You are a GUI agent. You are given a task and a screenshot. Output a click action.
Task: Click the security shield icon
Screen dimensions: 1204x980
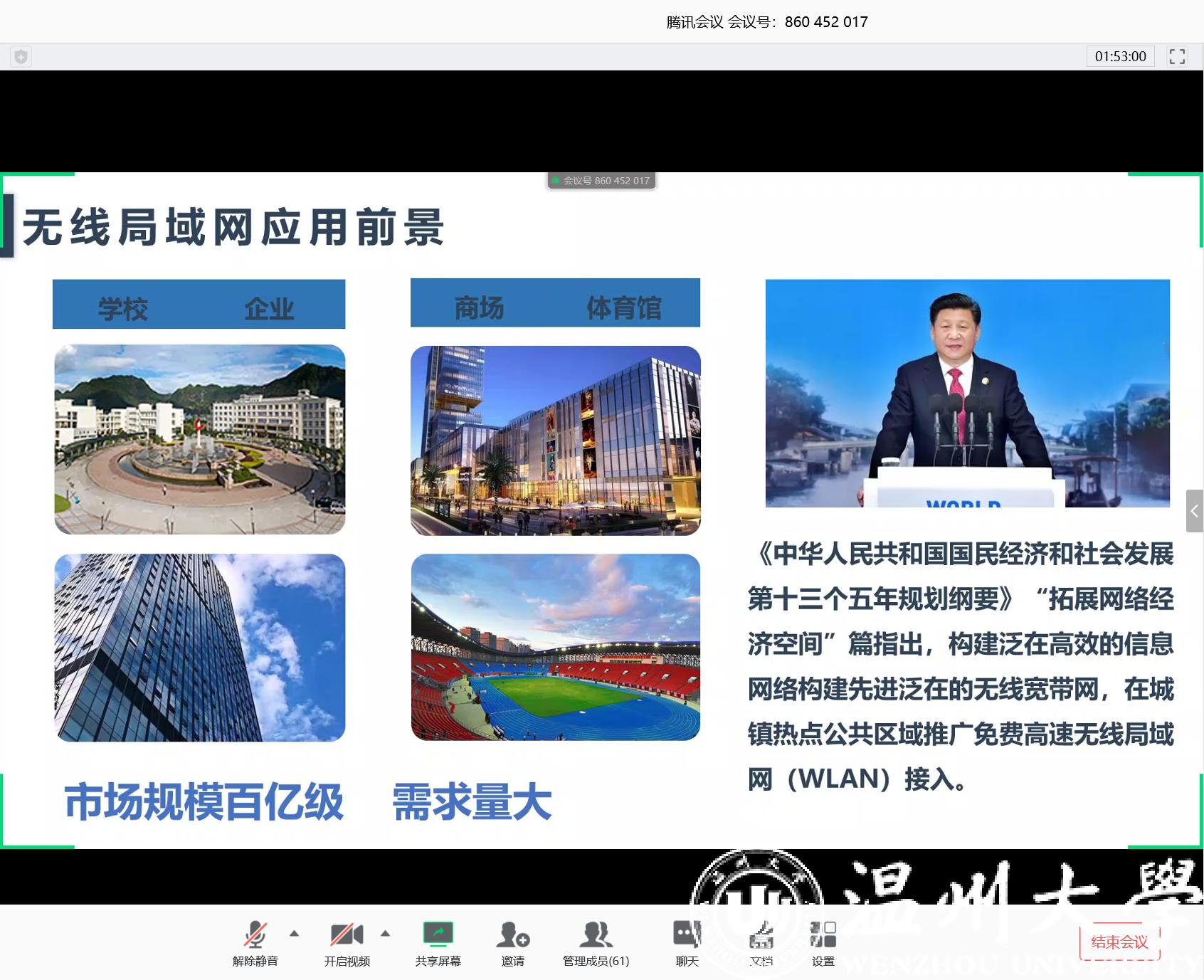click(x=21, y=56)
